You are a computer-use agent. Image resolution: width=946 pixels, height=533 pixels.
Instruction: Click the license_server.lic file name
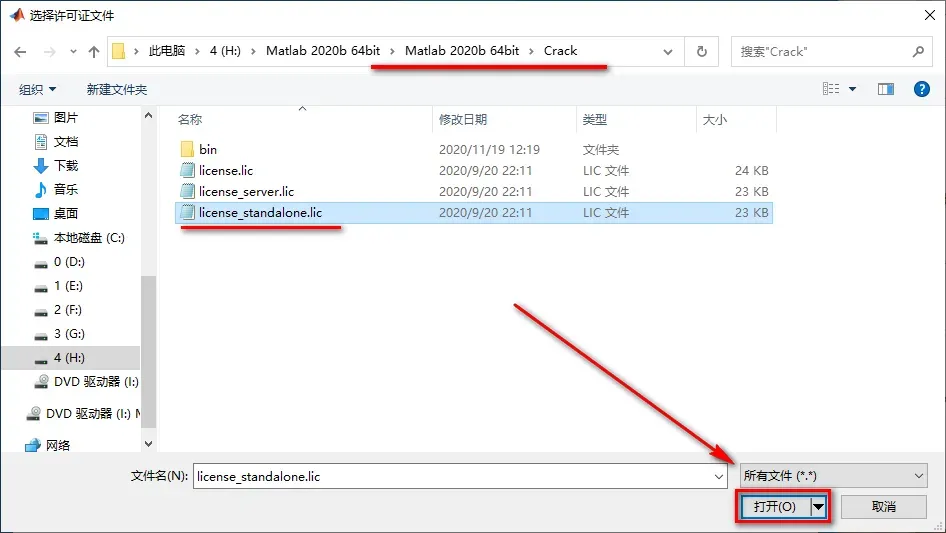pos(247,191)
